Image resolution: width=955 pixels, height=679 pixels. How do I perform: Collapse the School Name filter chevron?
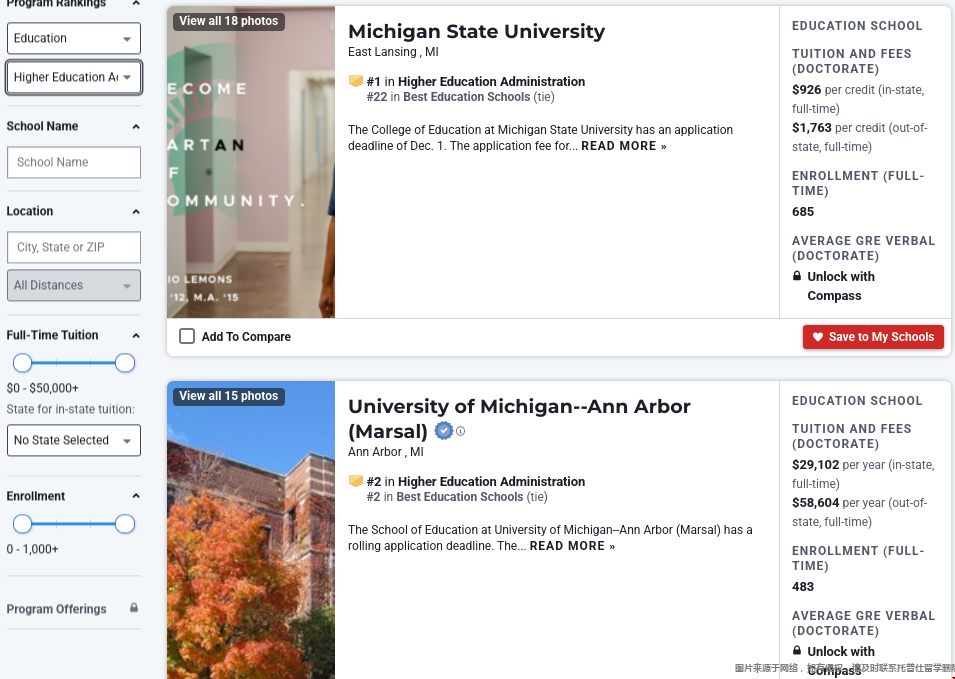coord(136,127)
